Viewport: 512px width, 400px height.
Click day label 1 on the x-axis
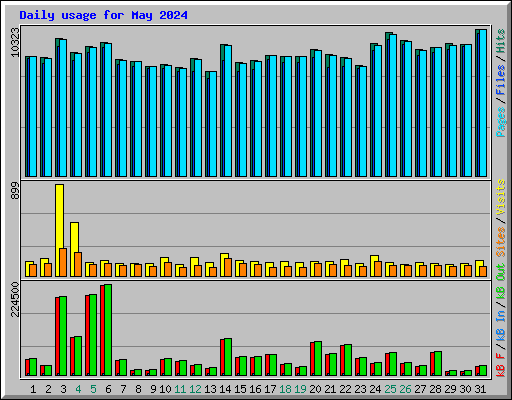pyautogui.click(x=33, y=389)
